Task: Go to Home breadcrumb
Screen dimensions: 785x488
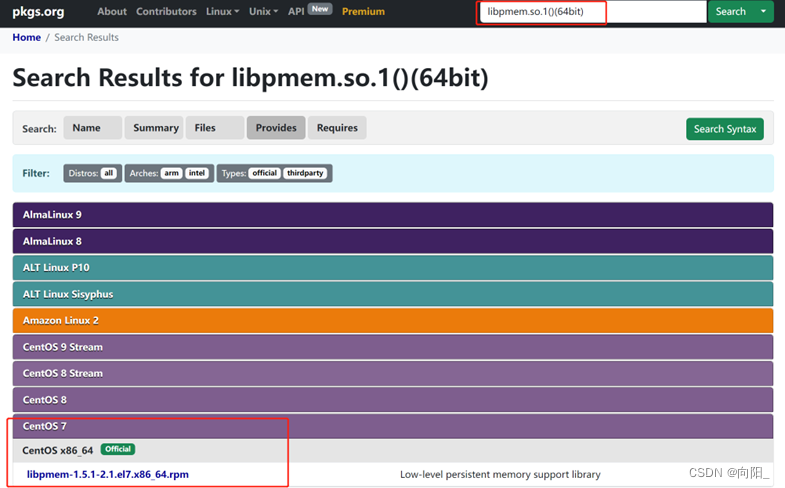Action: 27,38
